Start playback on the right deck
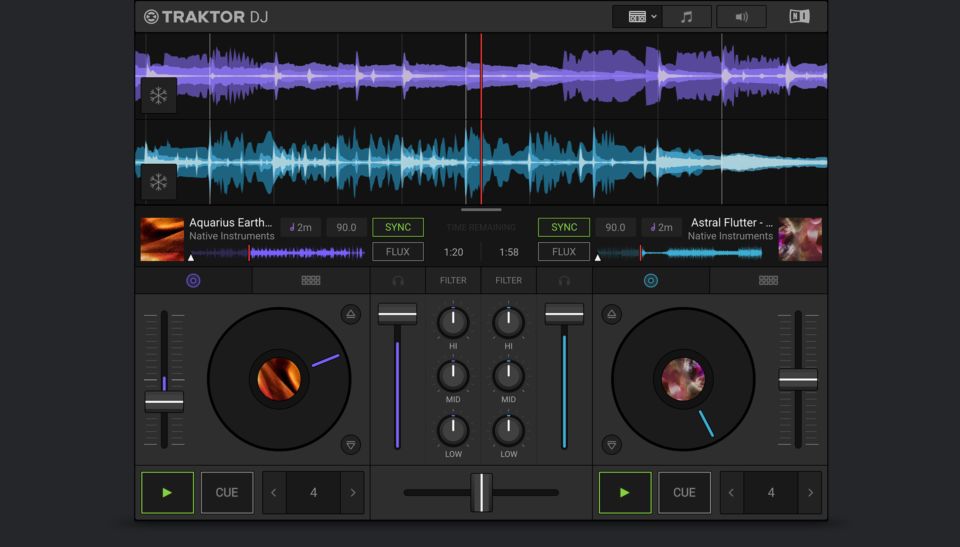Image resolution: width=960 pixels, height=547 pixels. tap(625, 492)
